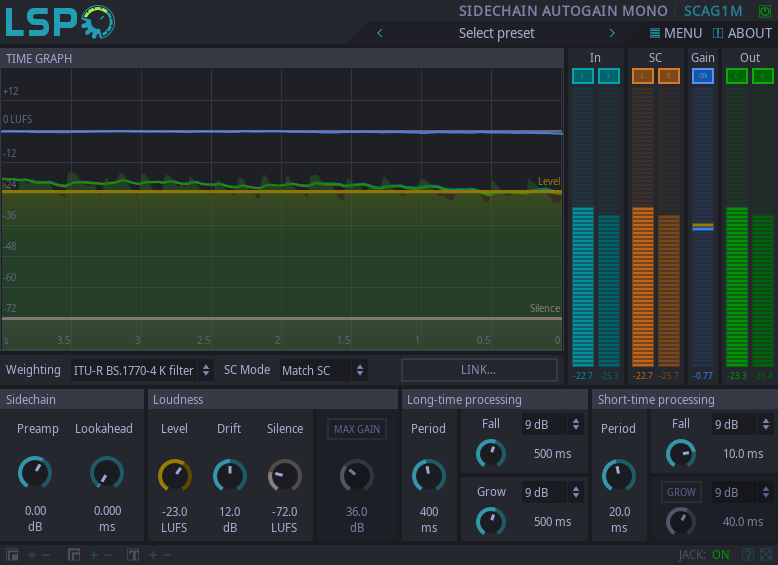Image resolution: width=778 pixels, height=565 pixels.
Task: Click the Drift knob
Action: click(230, 475)
